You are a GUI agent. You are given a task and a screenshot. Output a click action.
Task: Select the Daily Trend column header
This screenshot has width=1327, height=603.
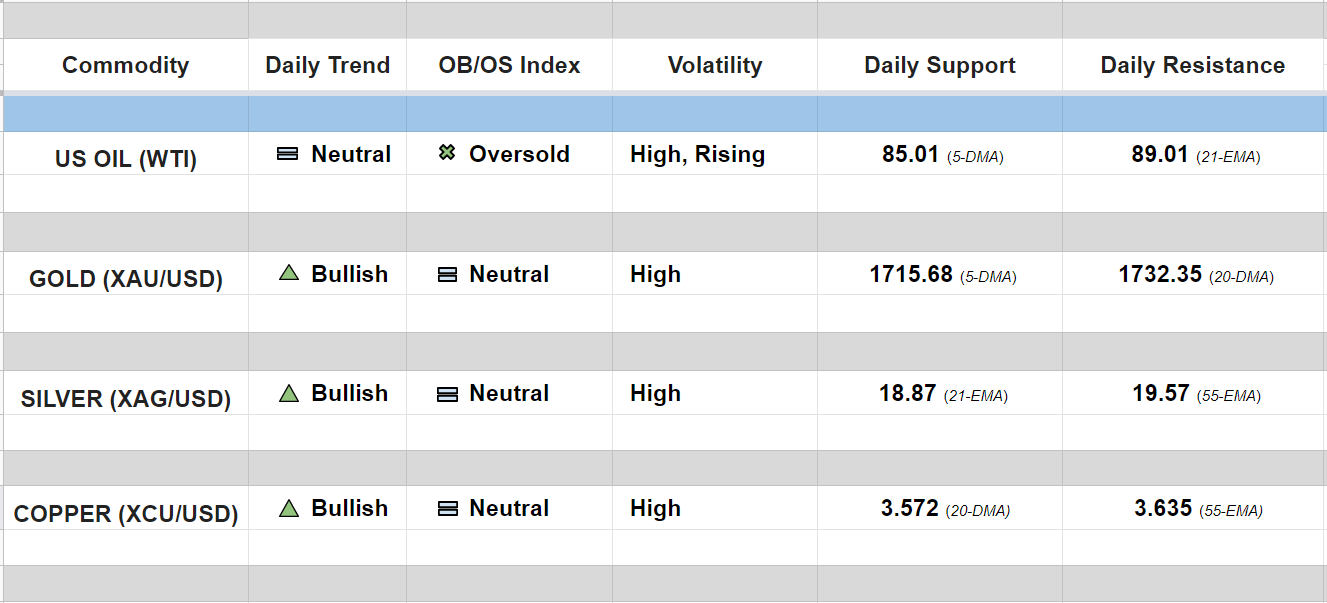coord(327,66)
